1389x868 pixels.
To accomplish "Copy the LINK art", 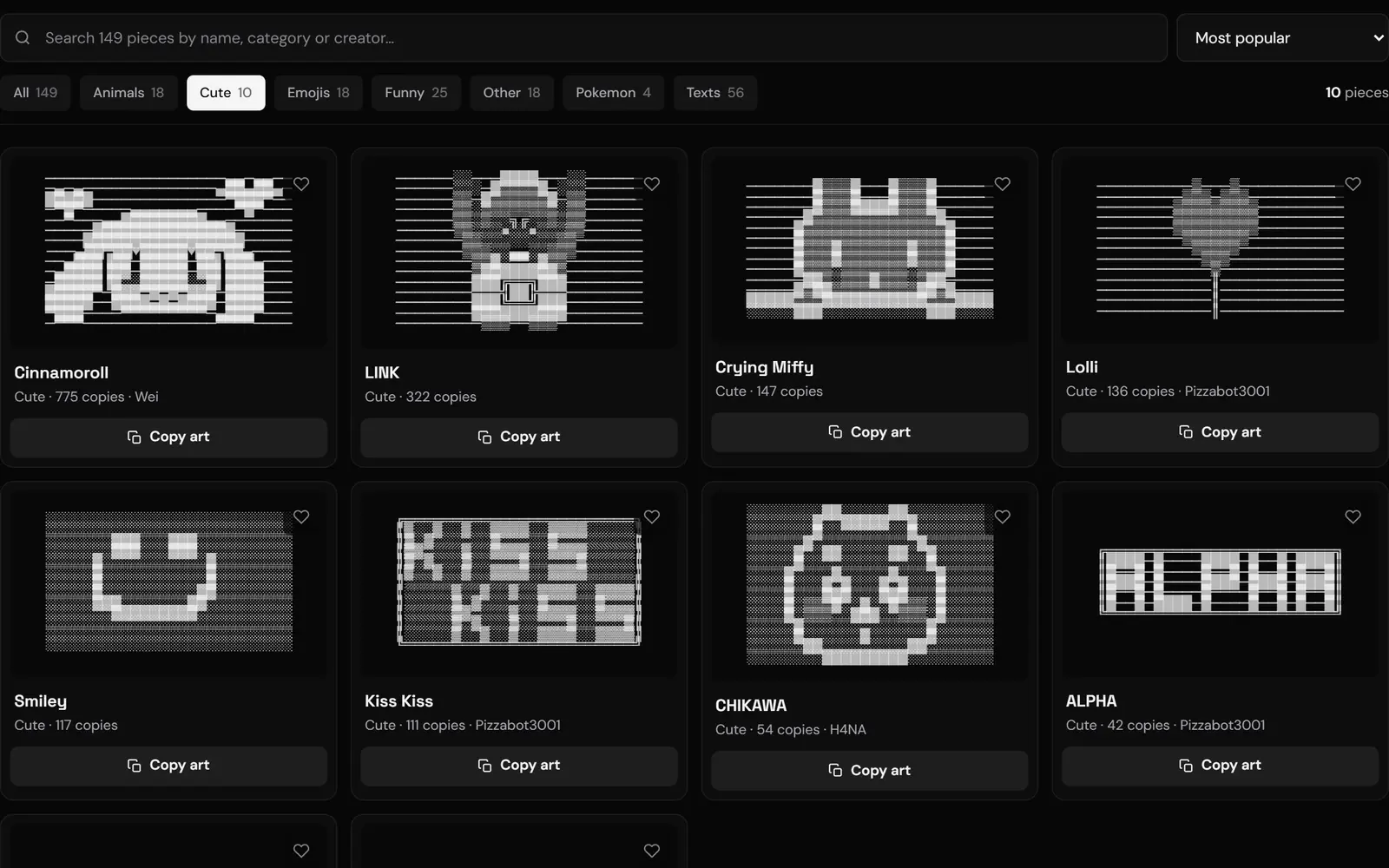I will 519,437.
